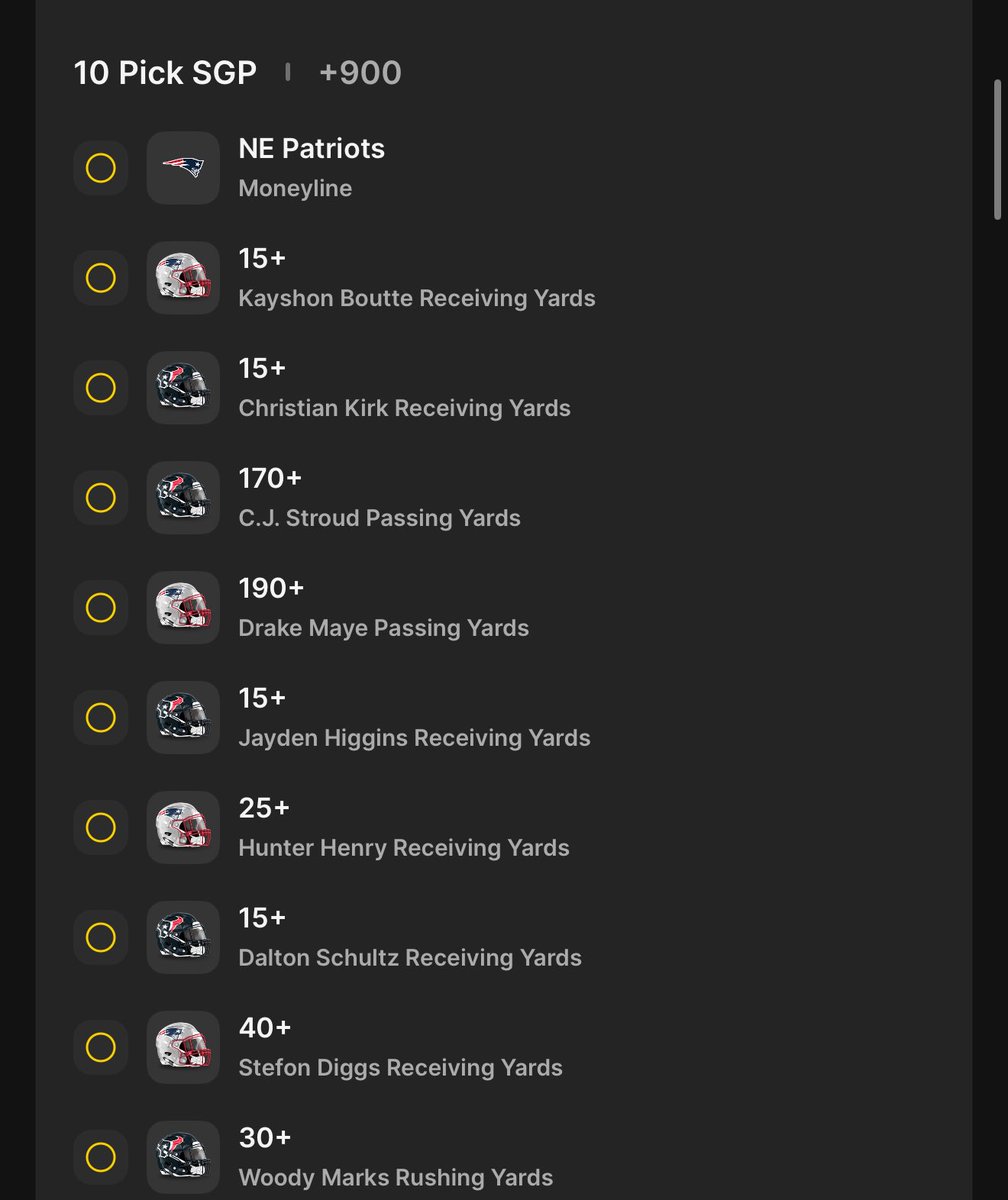
Task: Click "Christian Kirk Receiving Yards" label
Action: click(405, 408)
